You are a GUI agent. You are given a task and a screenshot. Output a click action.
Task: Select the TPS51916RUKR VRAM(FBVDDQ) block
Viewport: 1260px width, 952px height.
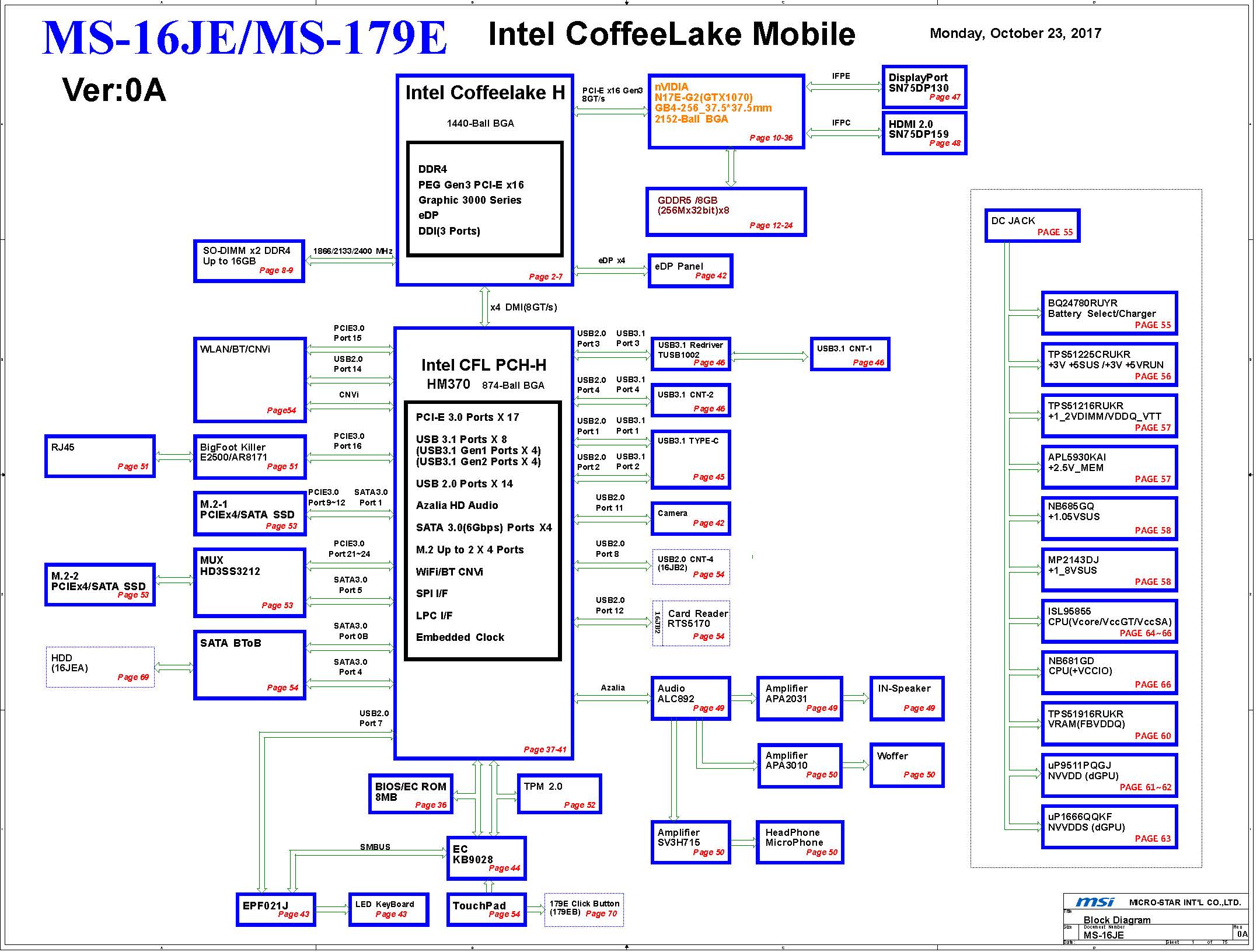[1109, 724]
